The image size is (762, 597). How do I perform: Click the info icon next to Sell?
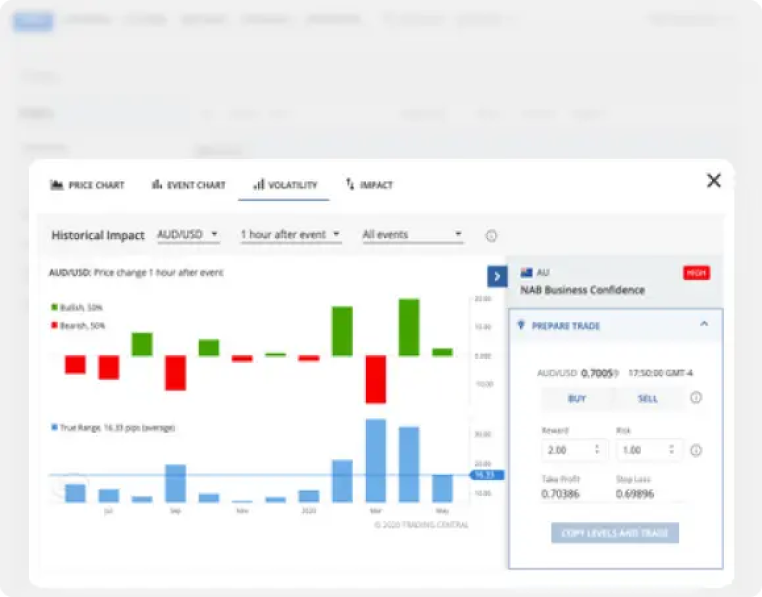696,398
